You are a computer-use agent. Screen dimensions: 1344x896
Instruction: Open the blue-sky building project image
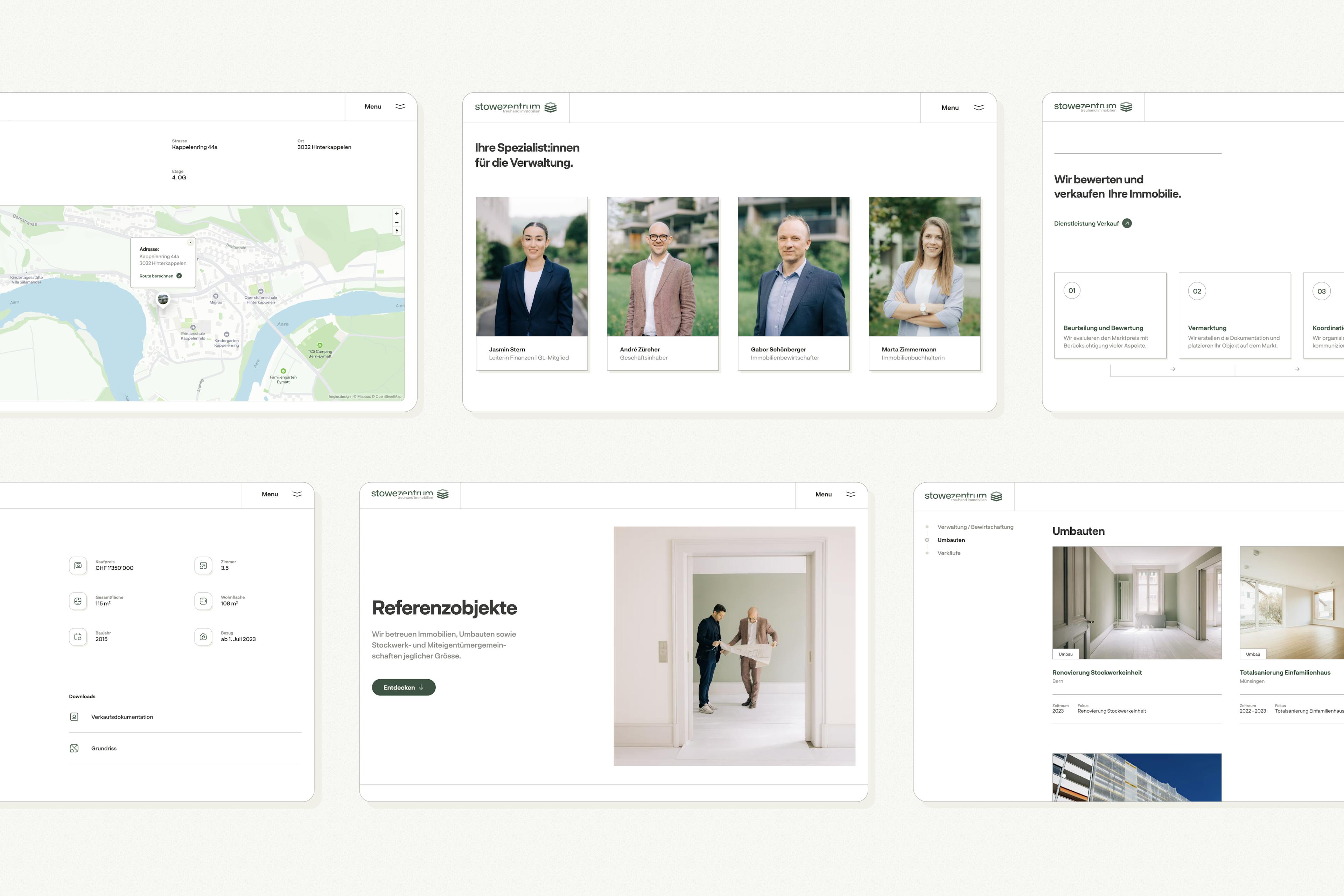click(x=1137, y=777)
